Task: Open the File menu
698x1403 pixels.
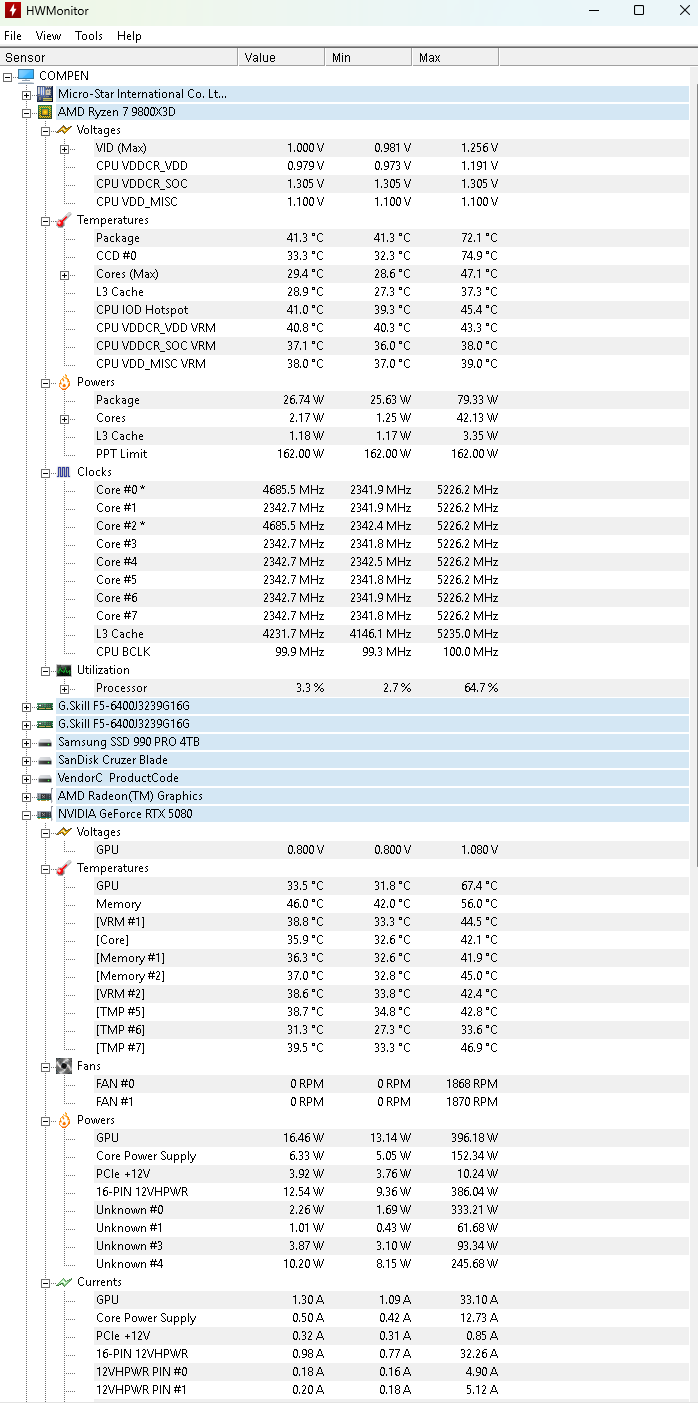Action: tap(13, 36)
